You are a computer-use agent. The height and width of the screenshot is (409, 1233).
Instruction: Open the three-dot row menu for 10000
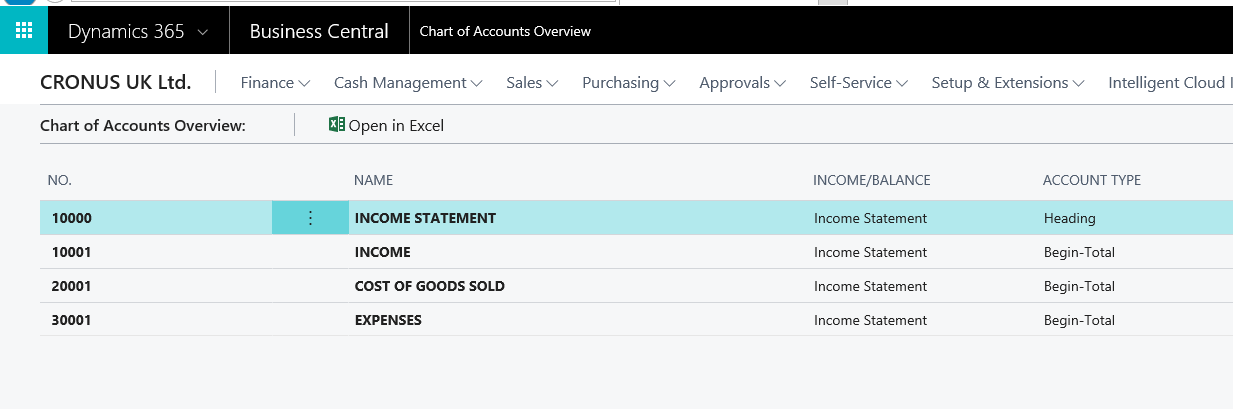[x=310, y=218]
